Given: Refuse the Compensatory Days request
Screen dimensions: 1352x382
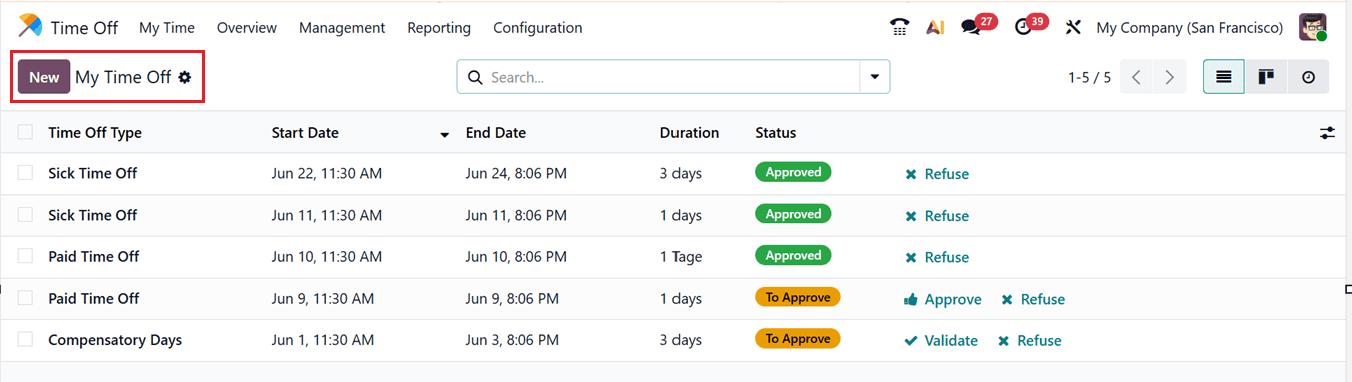Looking at the screenshot, I should (1029, 341).
